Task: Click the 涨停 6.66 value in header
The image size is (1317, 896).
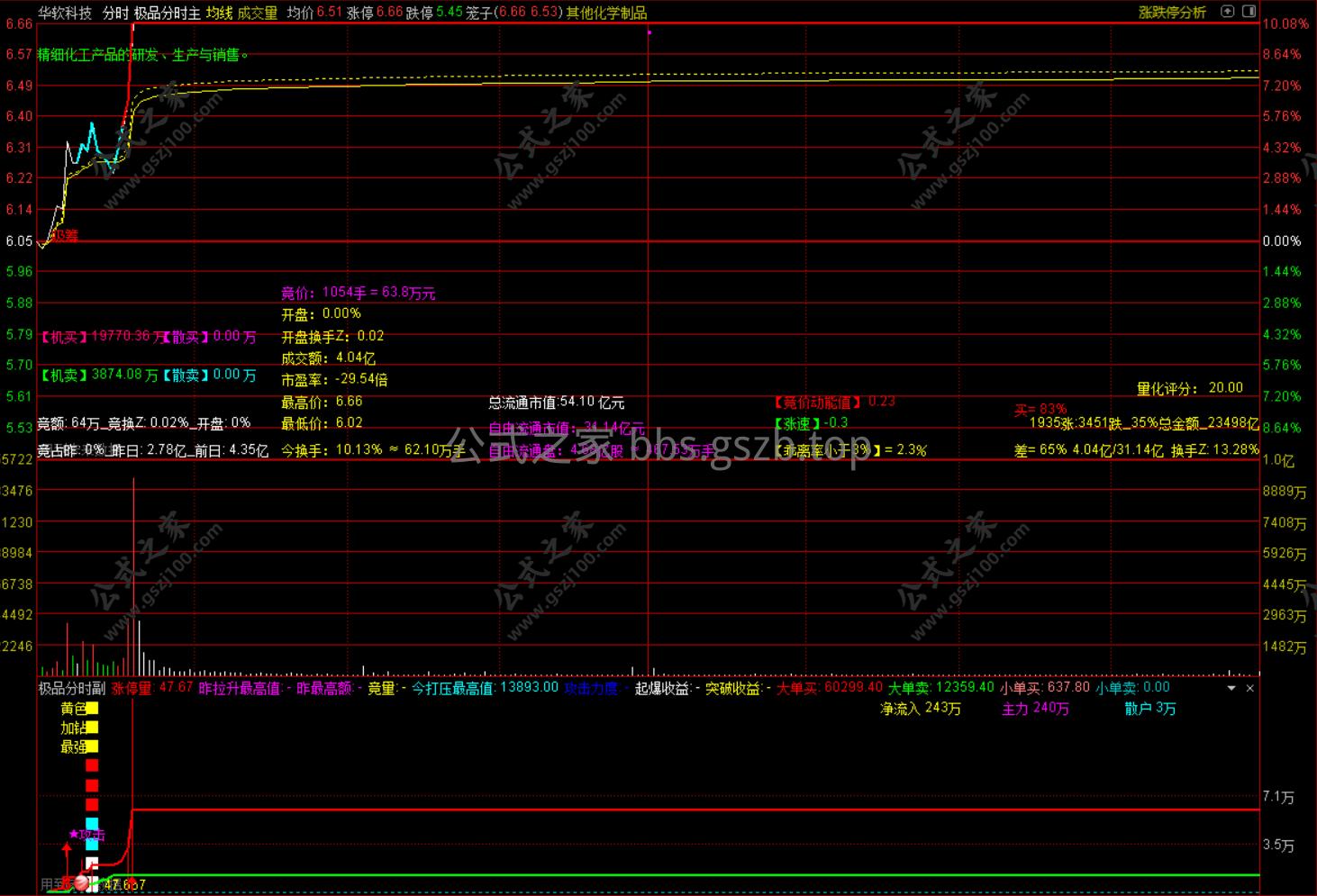Action: click(375, 13)
